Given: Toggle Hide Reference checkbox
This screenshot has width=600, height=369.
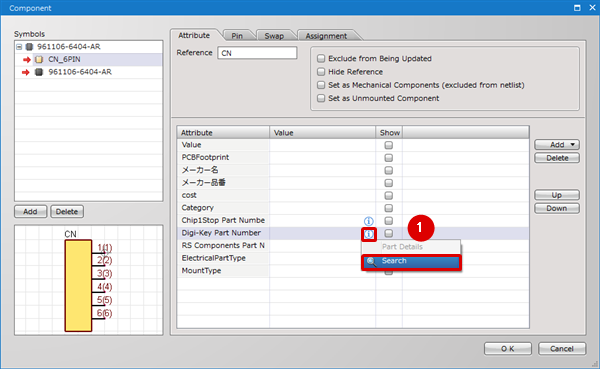Looking at the screenshot, I should (321, 72).
